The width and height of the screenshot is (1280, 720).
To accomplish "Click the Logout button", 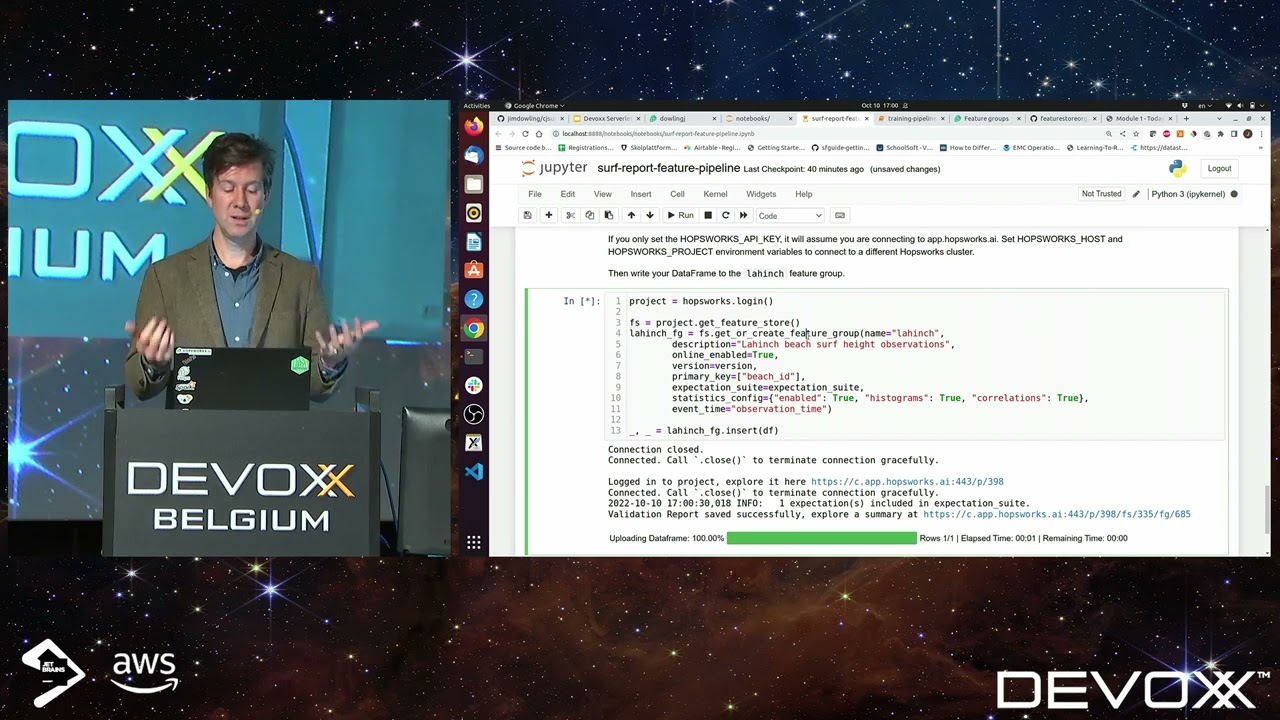I will pyautogui.click(x=1219, y=168).
